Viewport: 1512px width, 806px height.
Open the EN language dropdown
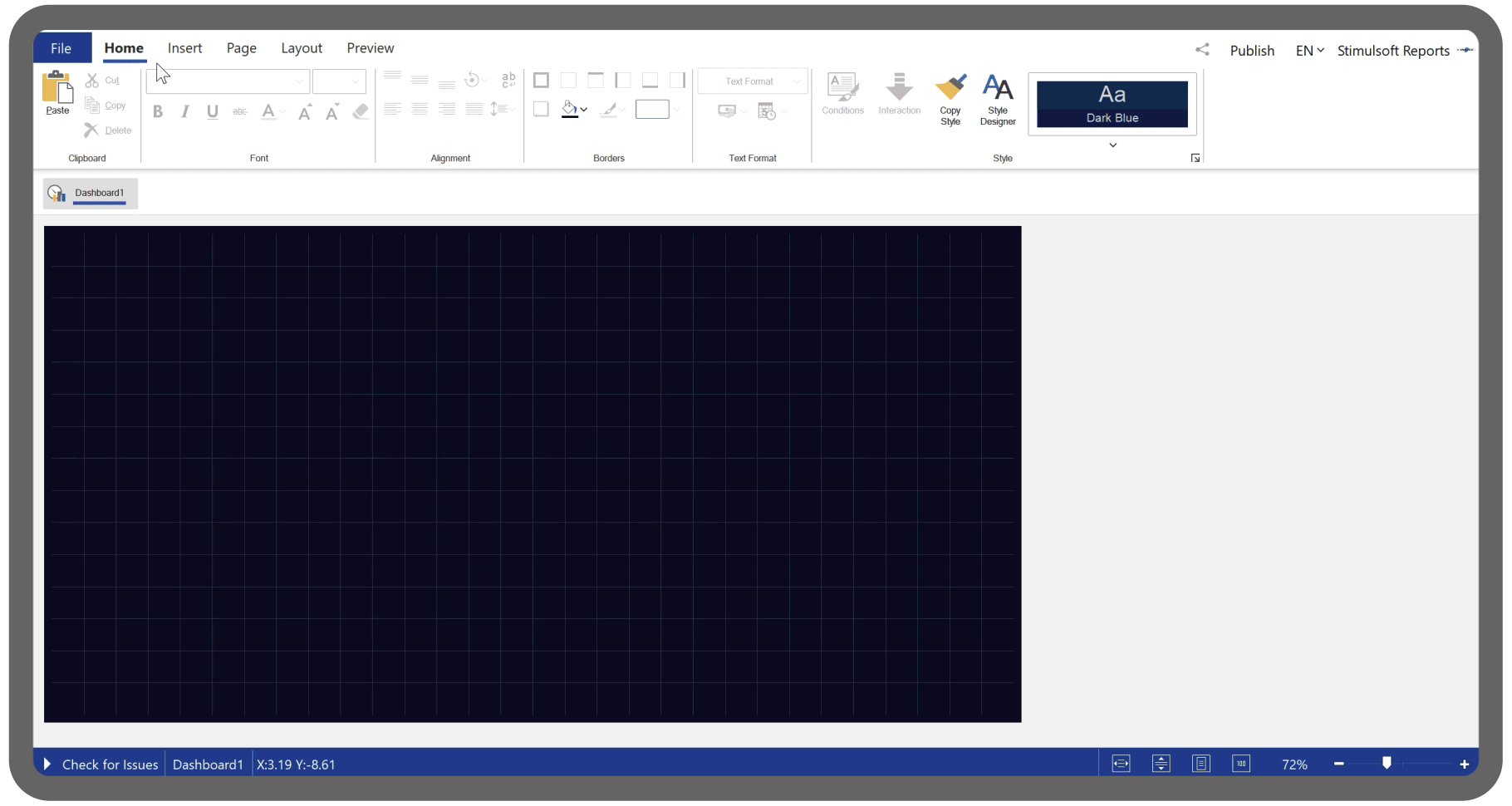(x=1309, y=51)
